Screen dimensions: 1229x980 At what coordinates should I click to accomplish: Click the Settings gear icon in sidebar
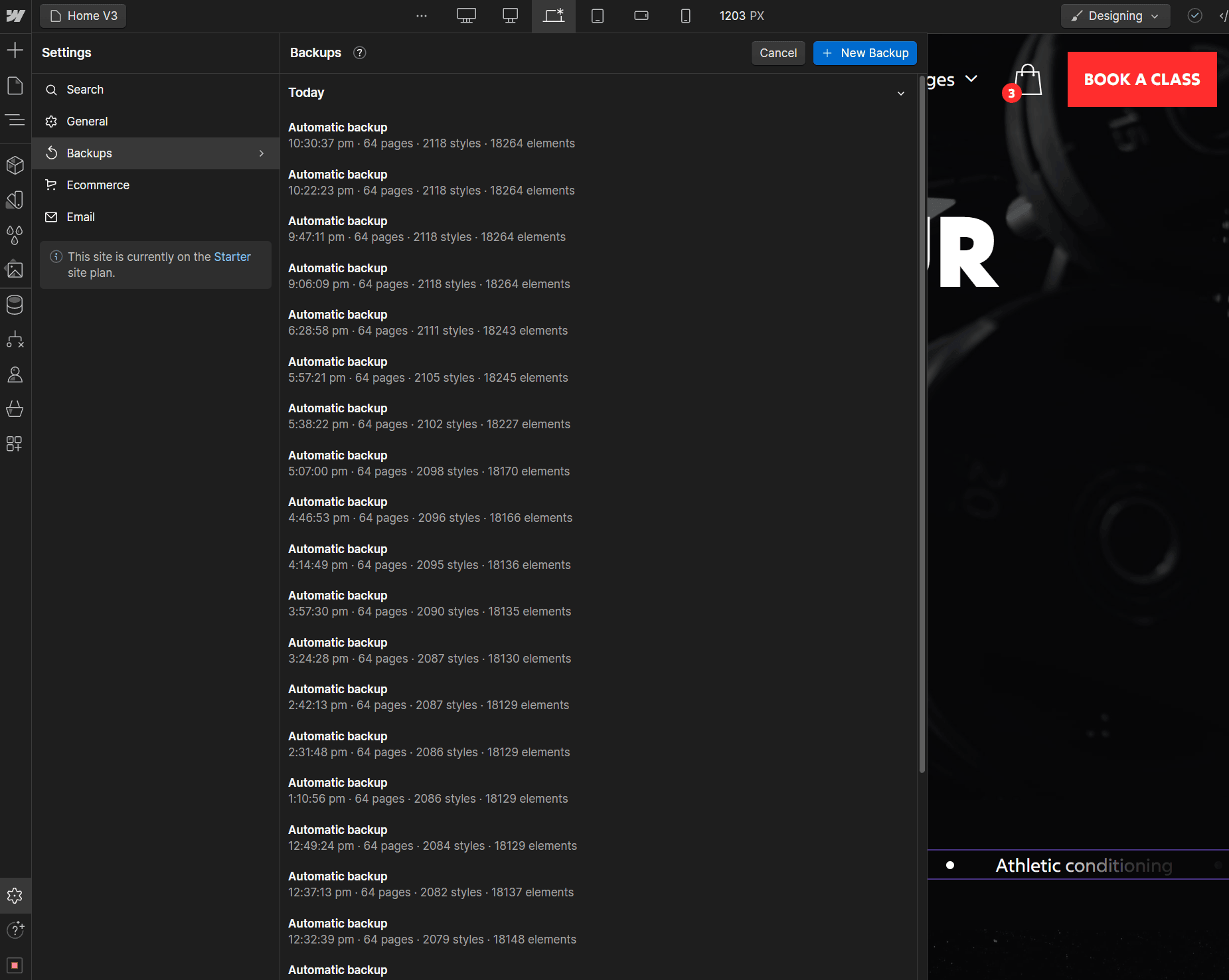point(15,896)
